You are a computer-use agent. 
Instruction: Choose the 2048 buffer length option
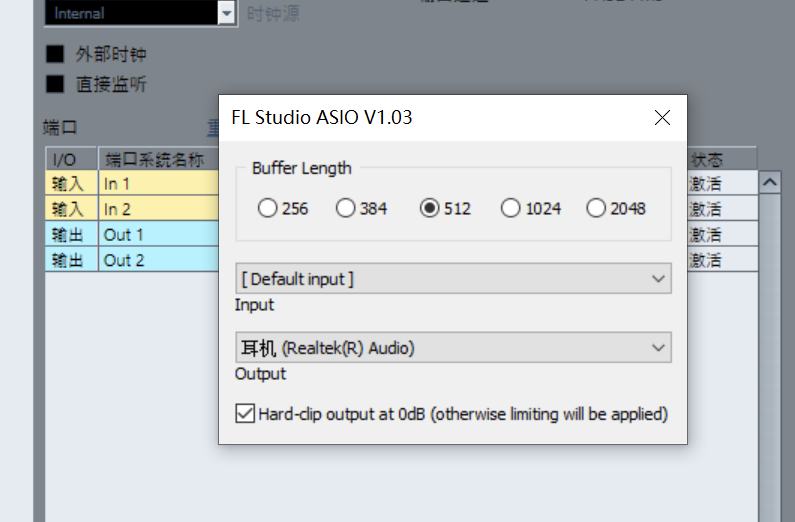click(x=596, y=209)
